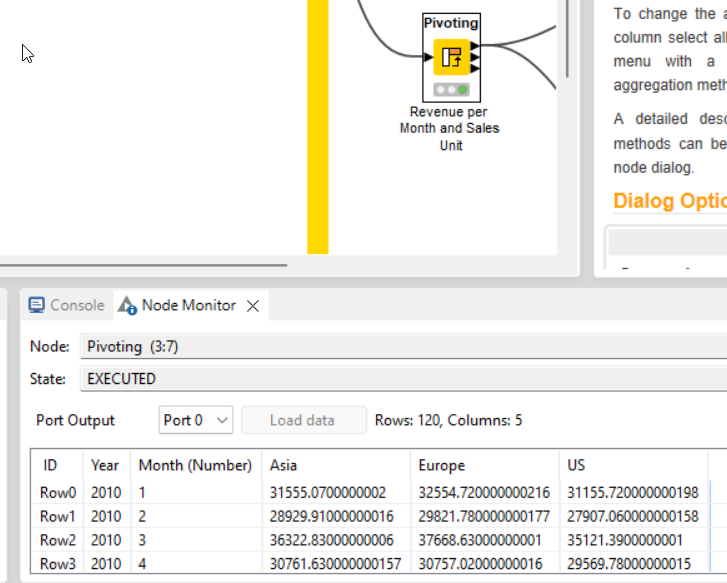
Task: Click the middle output port of Pivoting node
Action: pyautogui.click(x=475, y=57)
